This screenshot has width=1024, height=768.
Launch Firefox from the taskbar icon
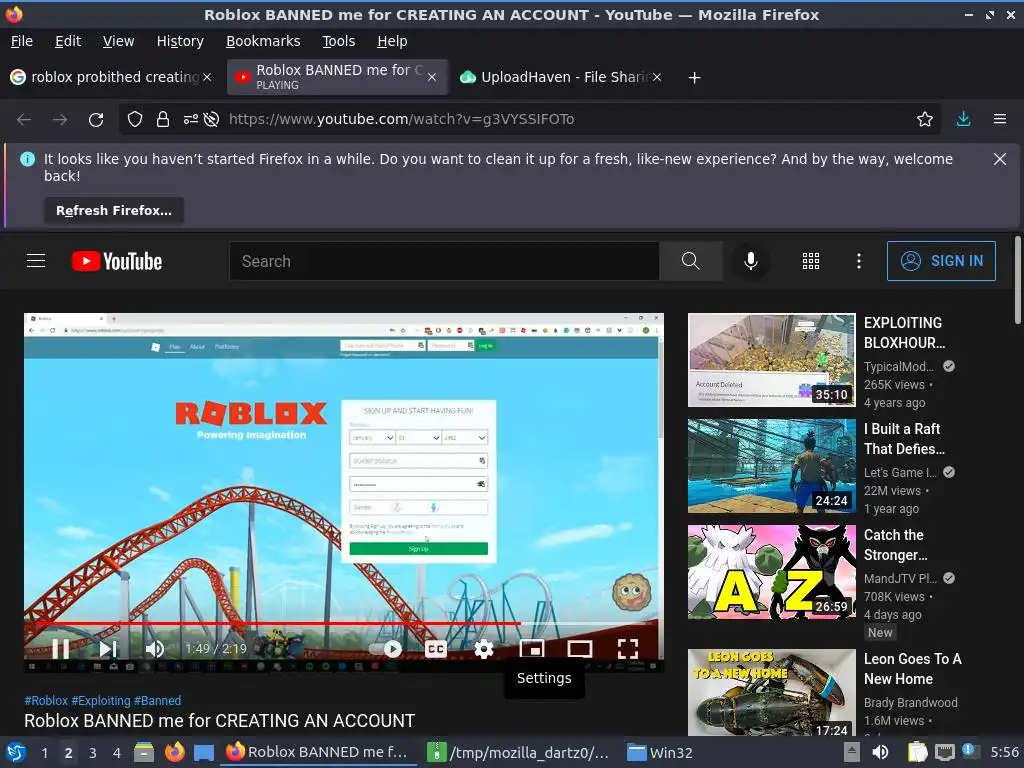174,752
